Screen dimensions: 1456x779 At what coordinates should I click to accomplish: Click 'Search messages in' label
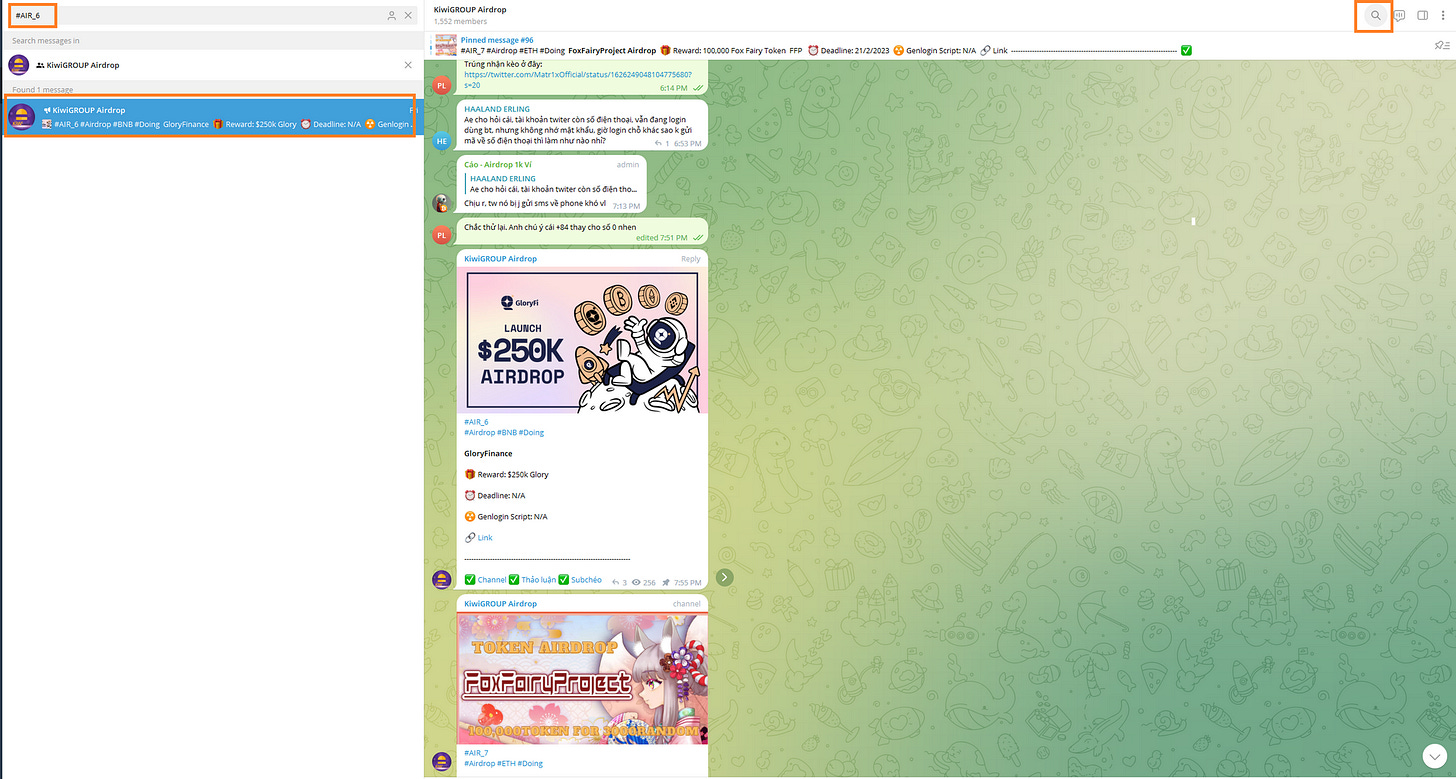pos(46,41)
